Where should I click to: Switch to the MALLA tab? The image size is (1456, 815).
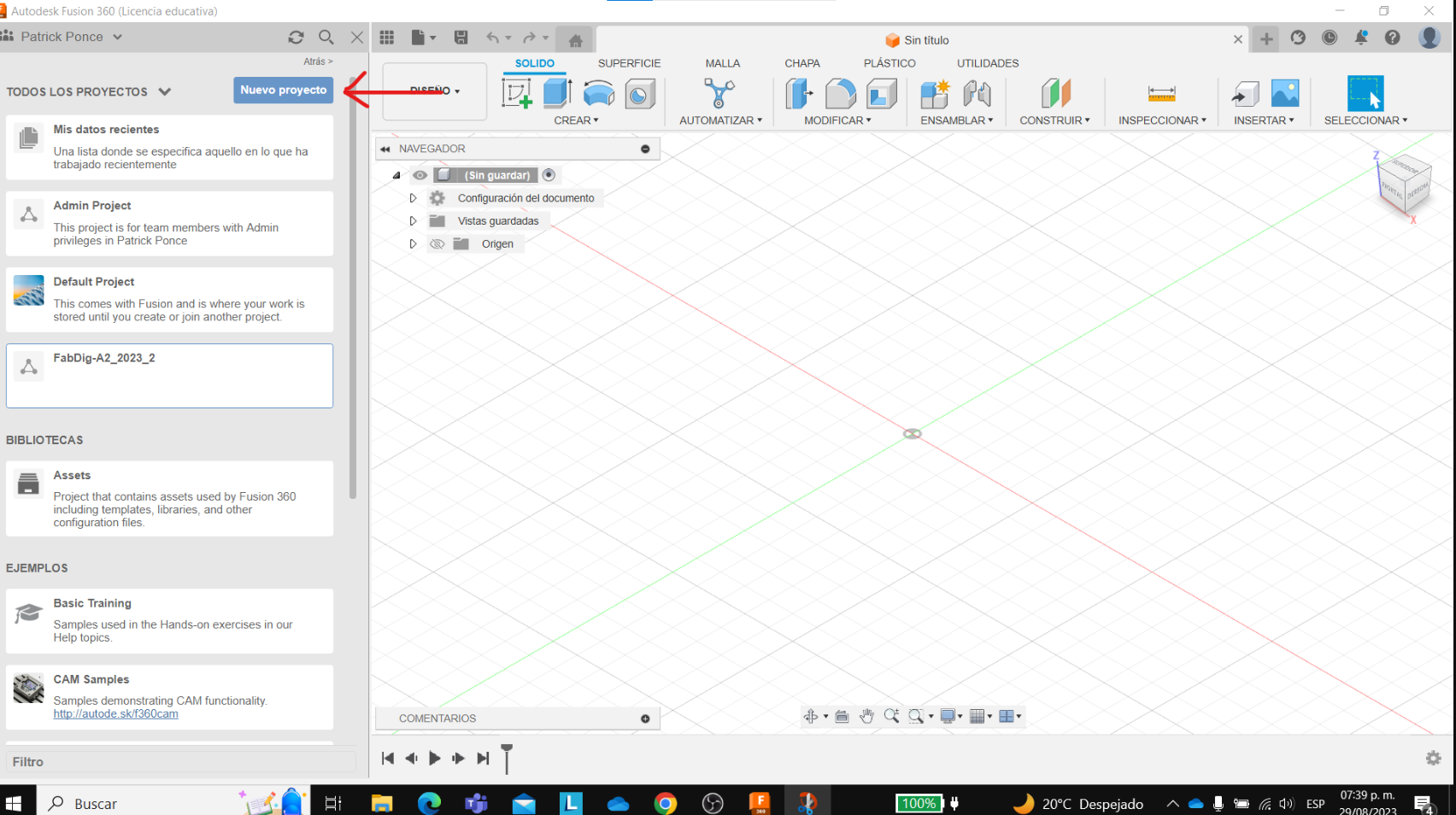(x=723, y=63)
